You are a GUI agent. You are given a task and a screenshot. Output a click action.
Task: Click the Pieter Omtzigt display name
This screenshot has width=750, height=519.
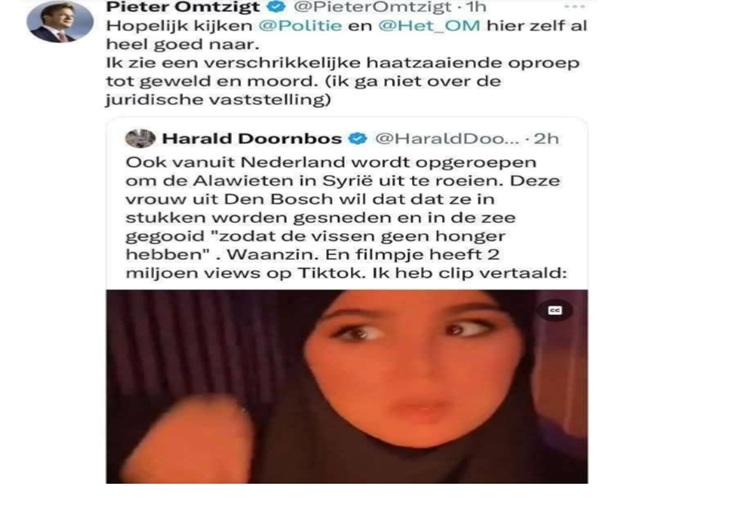183,7
